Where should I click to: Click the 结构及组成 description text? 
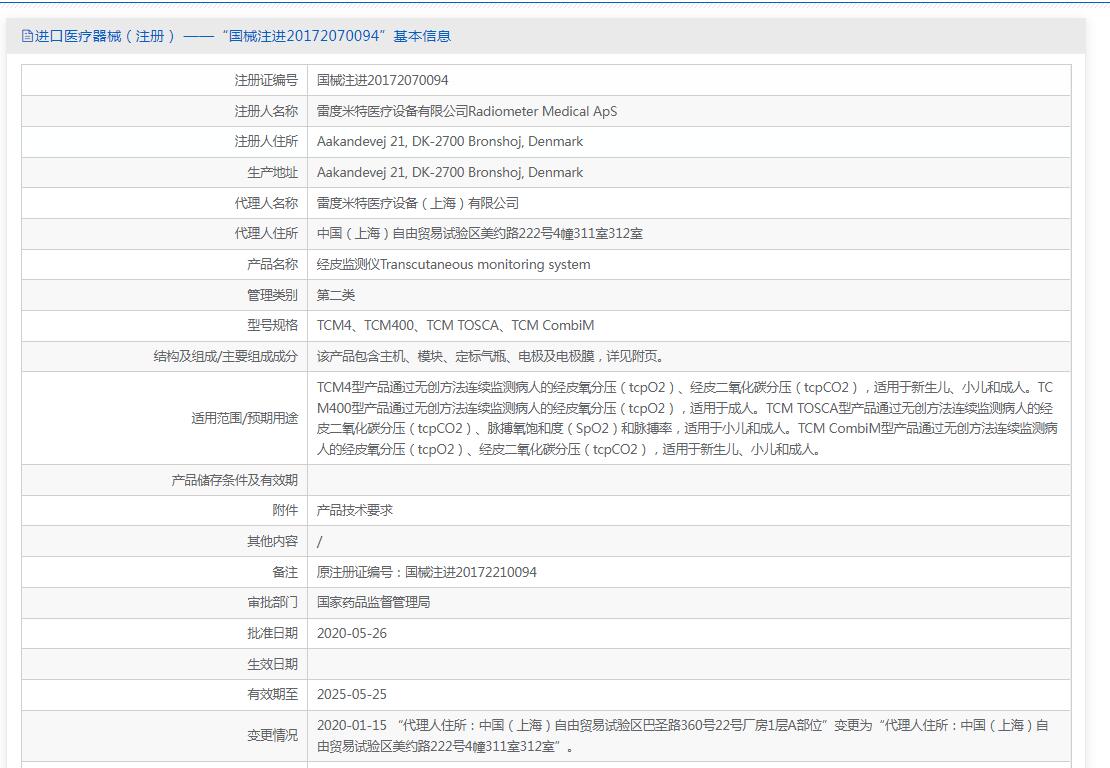coord(490,356)
